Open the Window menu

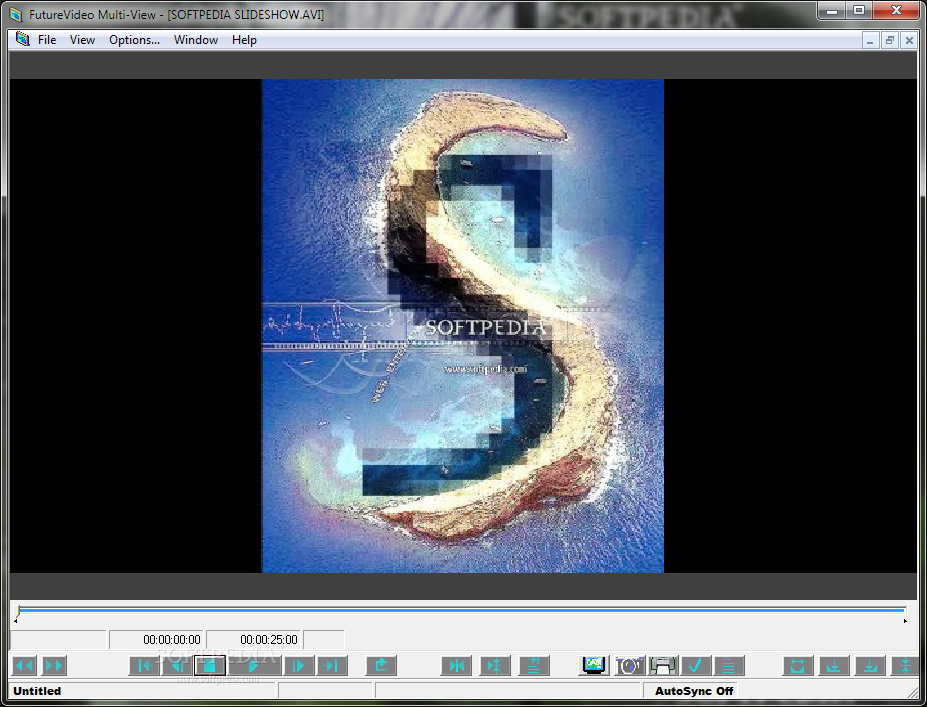point(196,40)
